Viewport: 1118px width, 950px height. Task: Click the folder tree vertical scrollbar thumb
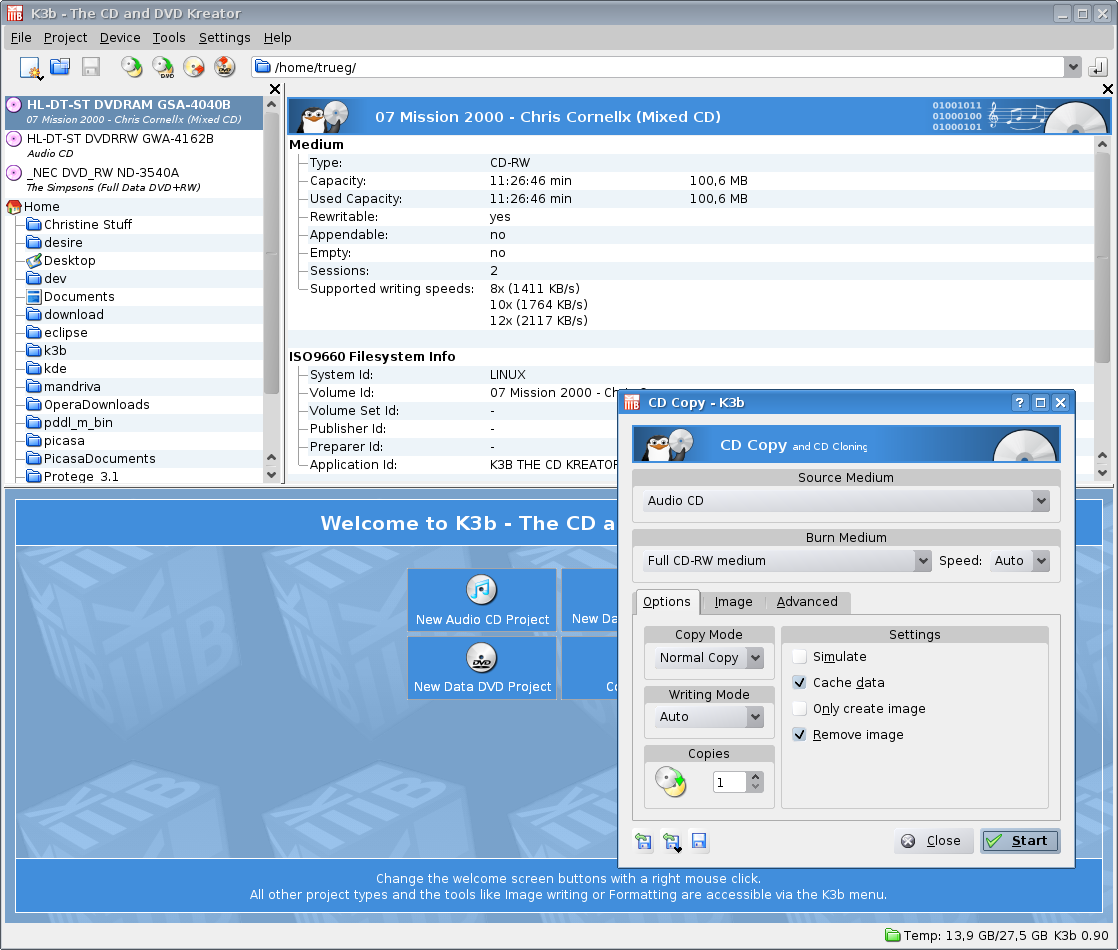point(271,253)
